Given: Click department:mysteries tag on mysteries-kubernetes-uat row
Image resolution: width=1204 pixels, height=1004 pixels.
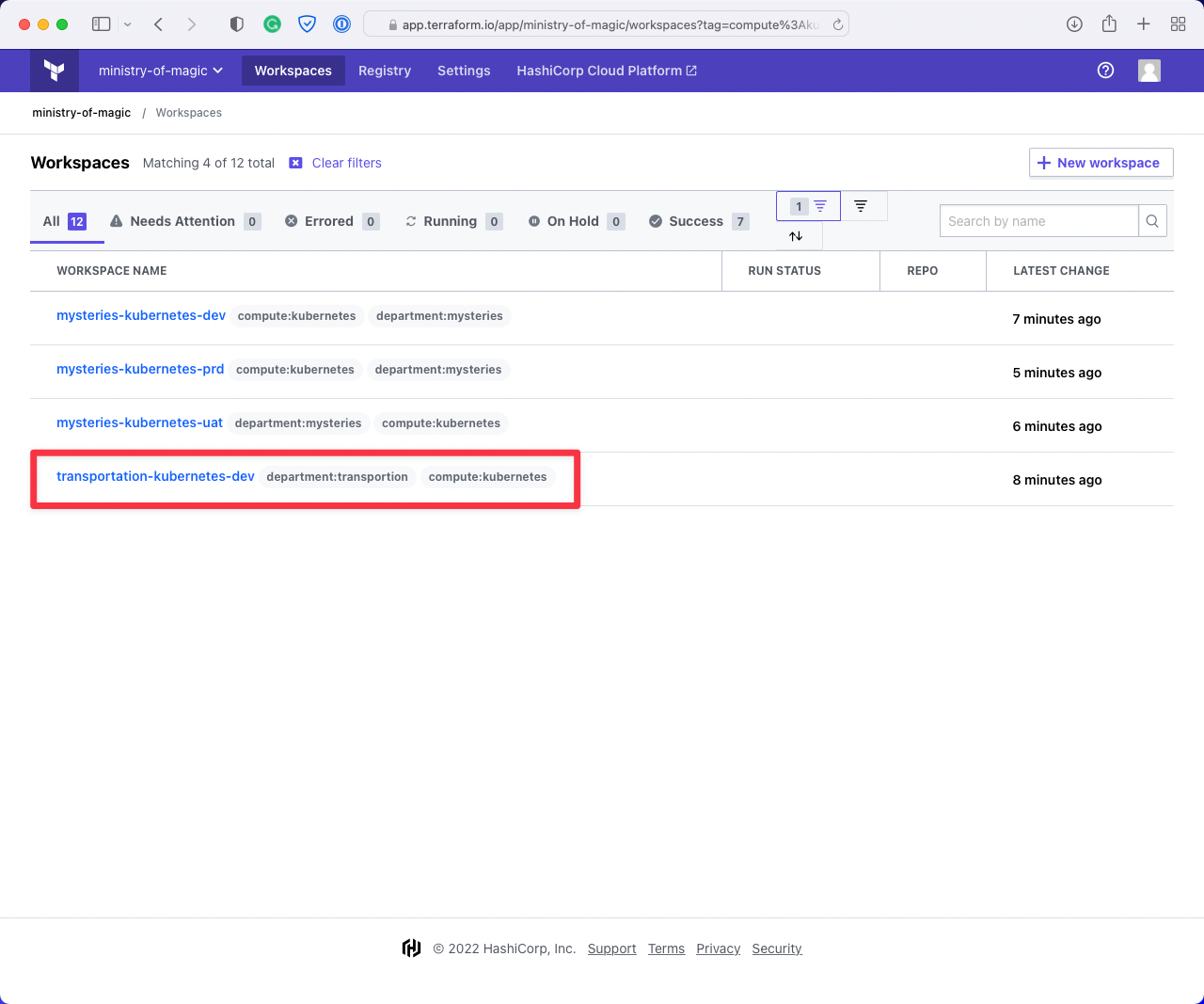Looking at the screenshot, I should 298,423.
